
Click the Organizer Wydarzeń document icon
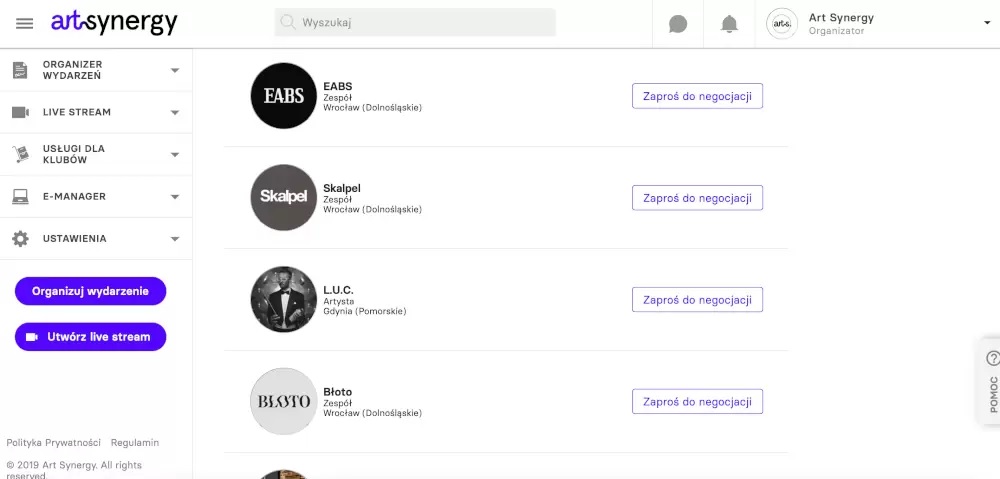(x=20, y=70)
